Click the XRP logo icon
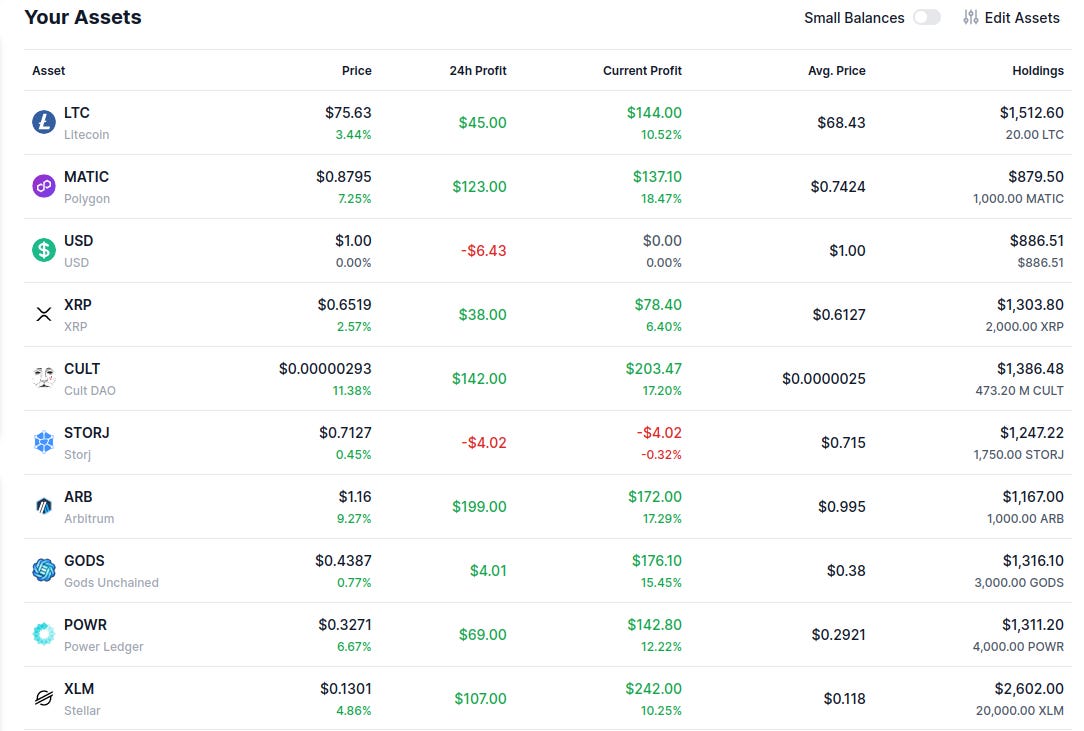 44,314
